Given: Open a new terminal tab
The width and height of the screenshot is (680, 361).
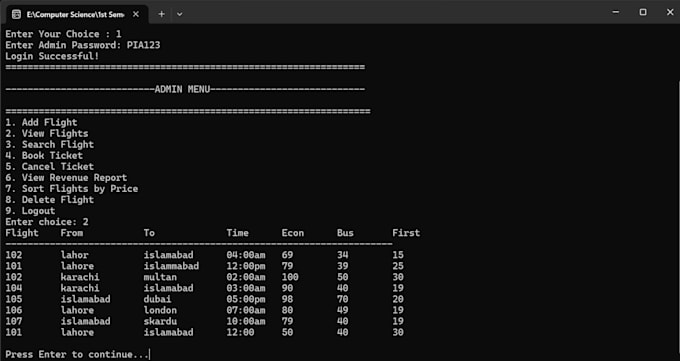Looking at the screenshot, I should tap(161, 14).
